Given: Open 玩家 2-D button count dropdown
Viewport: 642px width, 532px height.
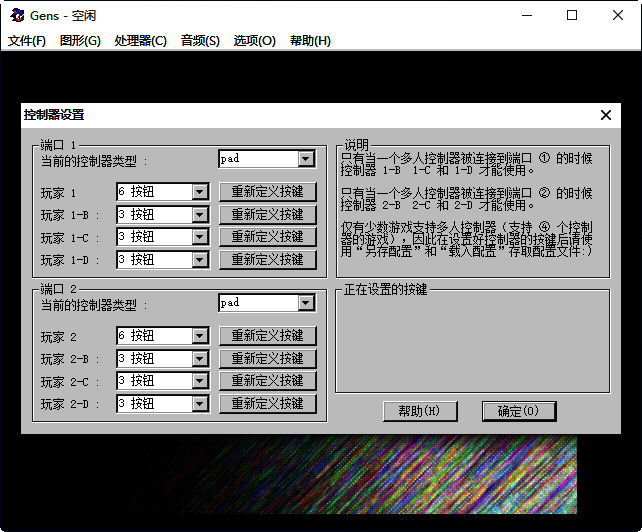Looking at the screenshot, I should click(199, 404).
